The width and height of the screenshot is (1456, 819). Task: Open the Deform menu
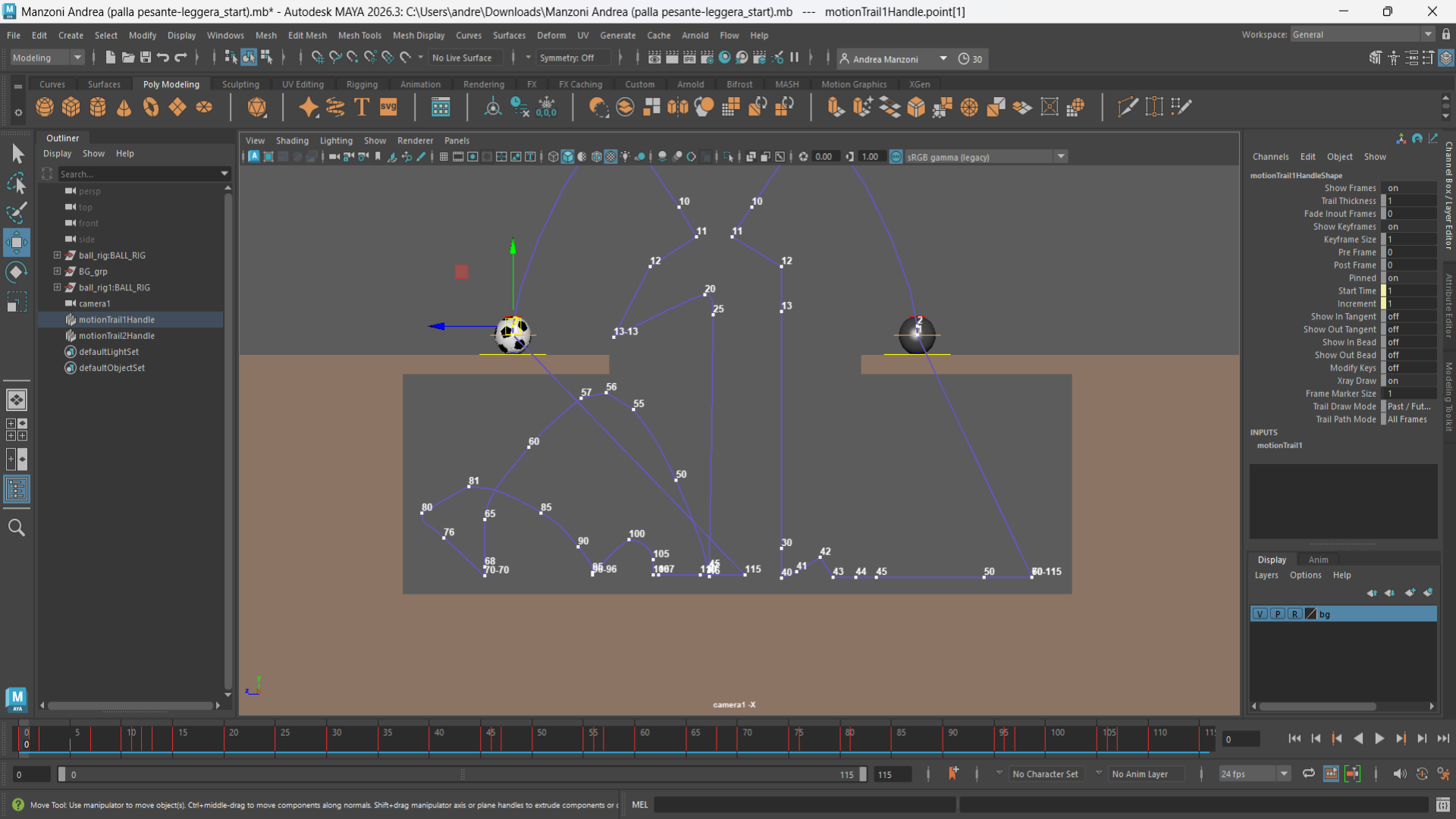tap(551, 35)
